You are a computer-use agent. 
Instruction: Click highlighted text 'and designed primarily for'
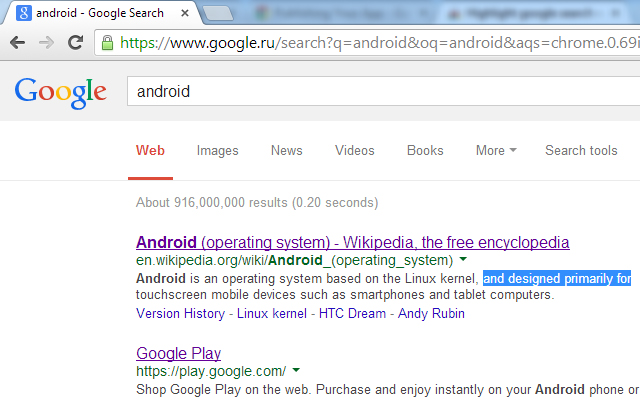[x=557, y=278]
